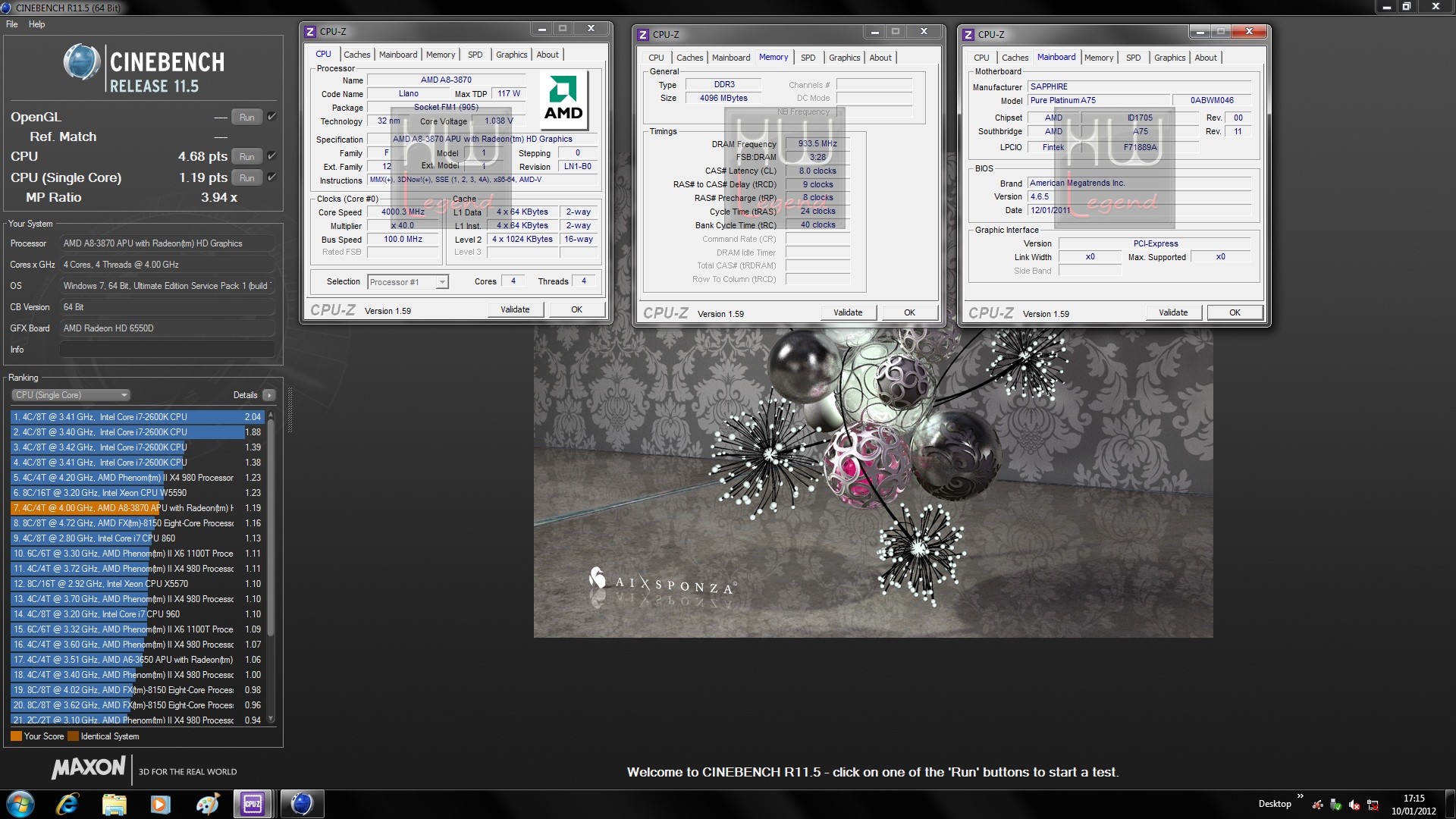Screen dimensions: 1456x819
Task: Click the Cinebench title bar app icon
Action: pyautogui.click(x=6, y=8)
